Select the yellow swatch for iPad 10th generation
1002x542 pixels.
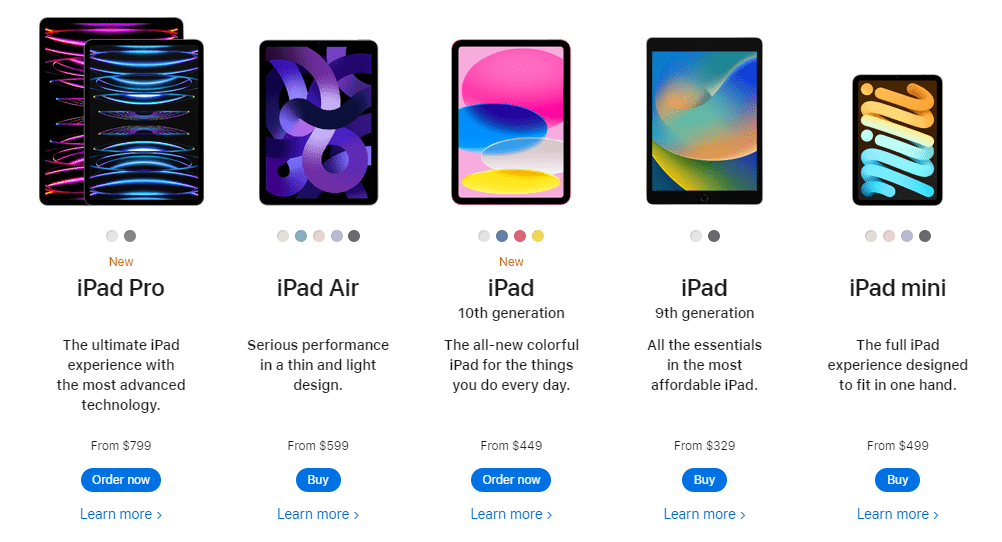pyautogui.click(x=537, y=236)
